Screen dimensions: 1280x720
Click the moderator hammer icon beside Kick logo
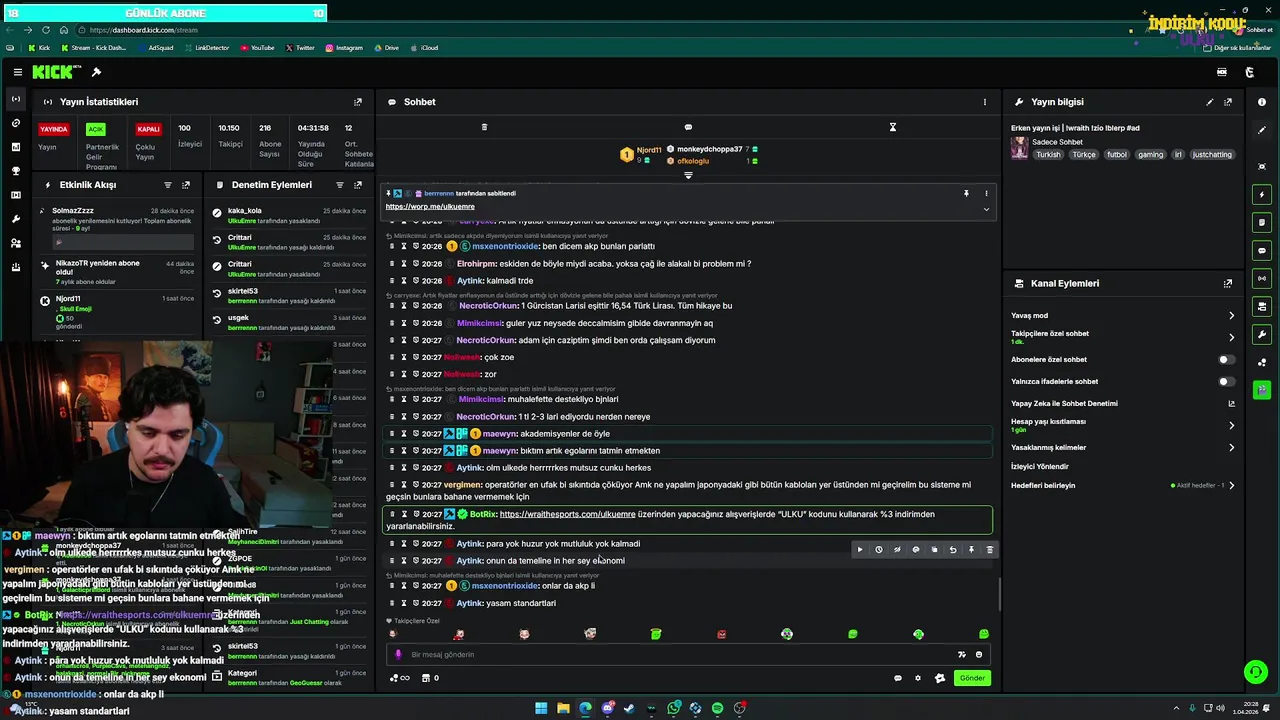96,72
